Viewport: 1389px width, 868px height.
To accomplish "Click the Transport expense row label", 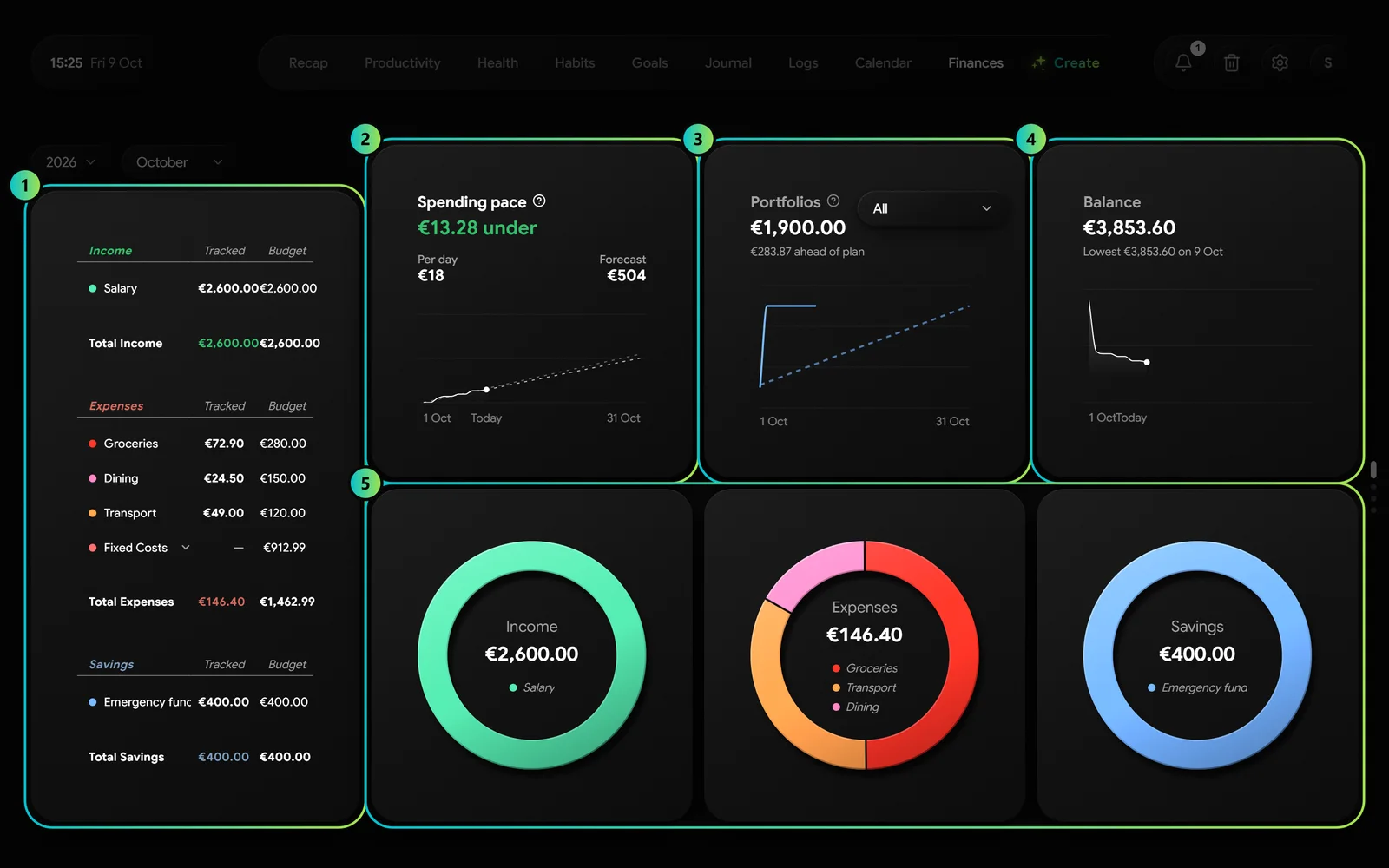I will pos(130,513).
